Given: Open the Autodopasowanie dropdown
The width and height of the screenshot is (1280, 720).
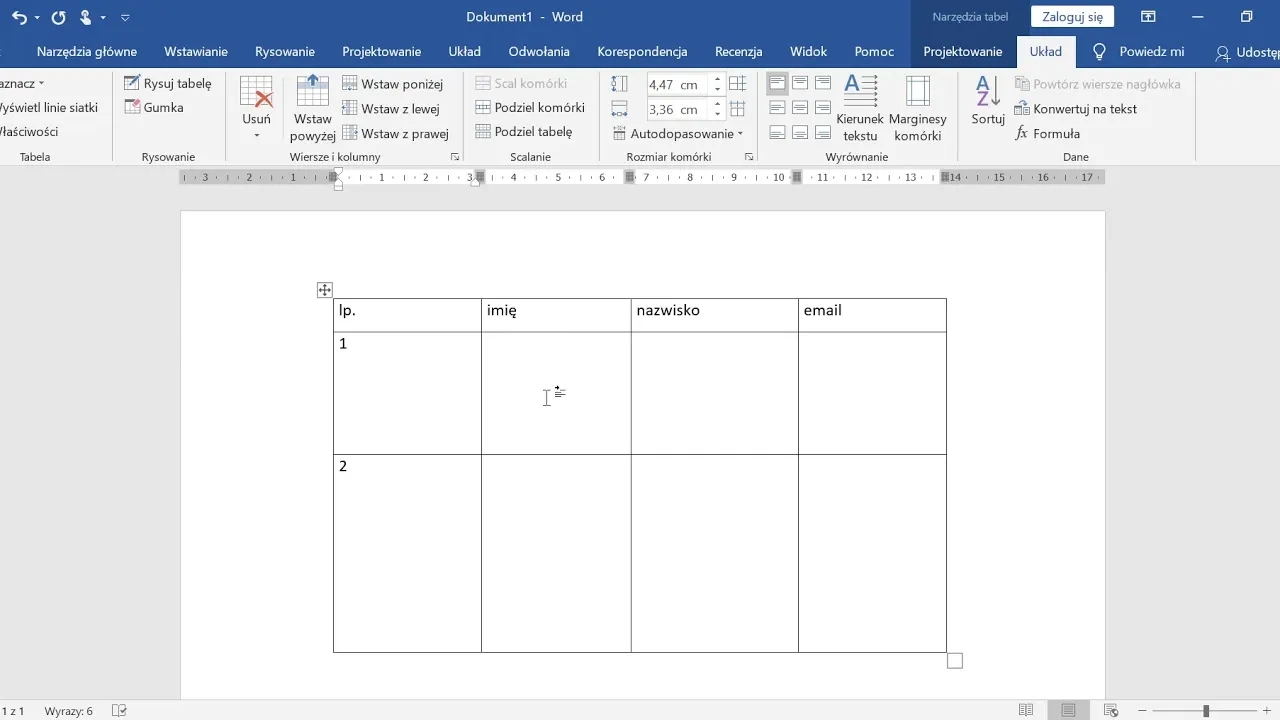Looking at the screenshot, I should click(686, 134).
